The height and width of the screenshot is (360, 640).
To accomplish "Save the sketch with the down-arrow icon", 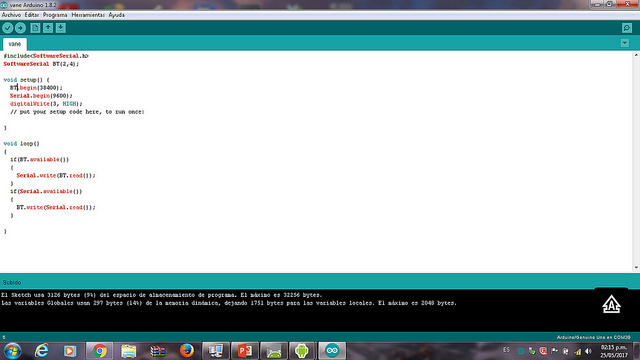I will tap(61, 28).
